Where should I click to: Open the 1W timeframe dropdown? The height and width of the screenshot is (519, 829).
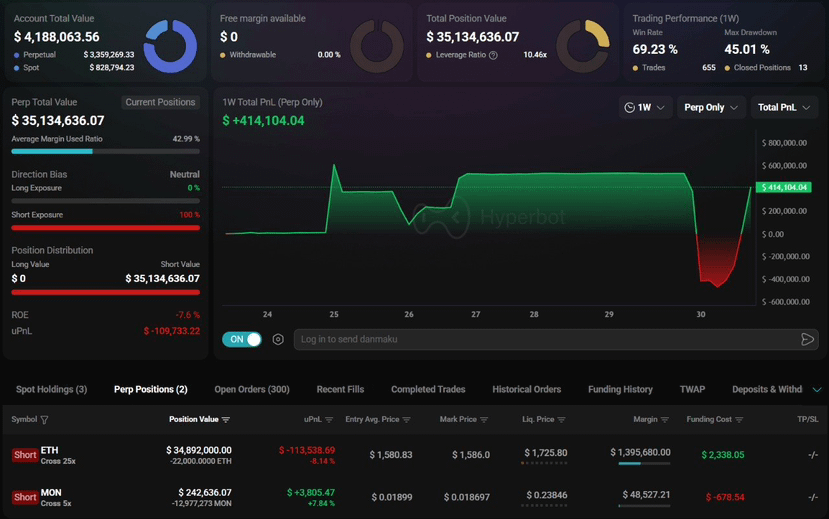(x=645, y=107)
